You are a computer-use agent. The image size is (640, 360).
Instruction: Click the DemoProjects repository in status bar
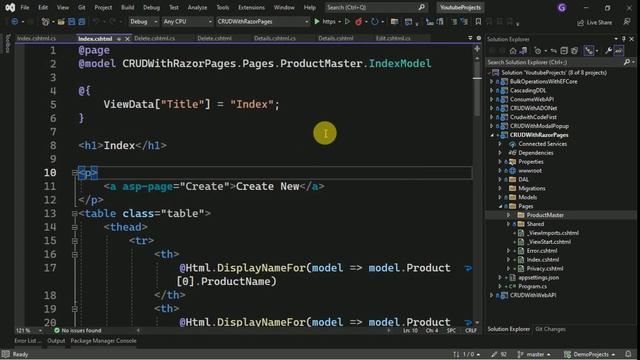point(589,354)
